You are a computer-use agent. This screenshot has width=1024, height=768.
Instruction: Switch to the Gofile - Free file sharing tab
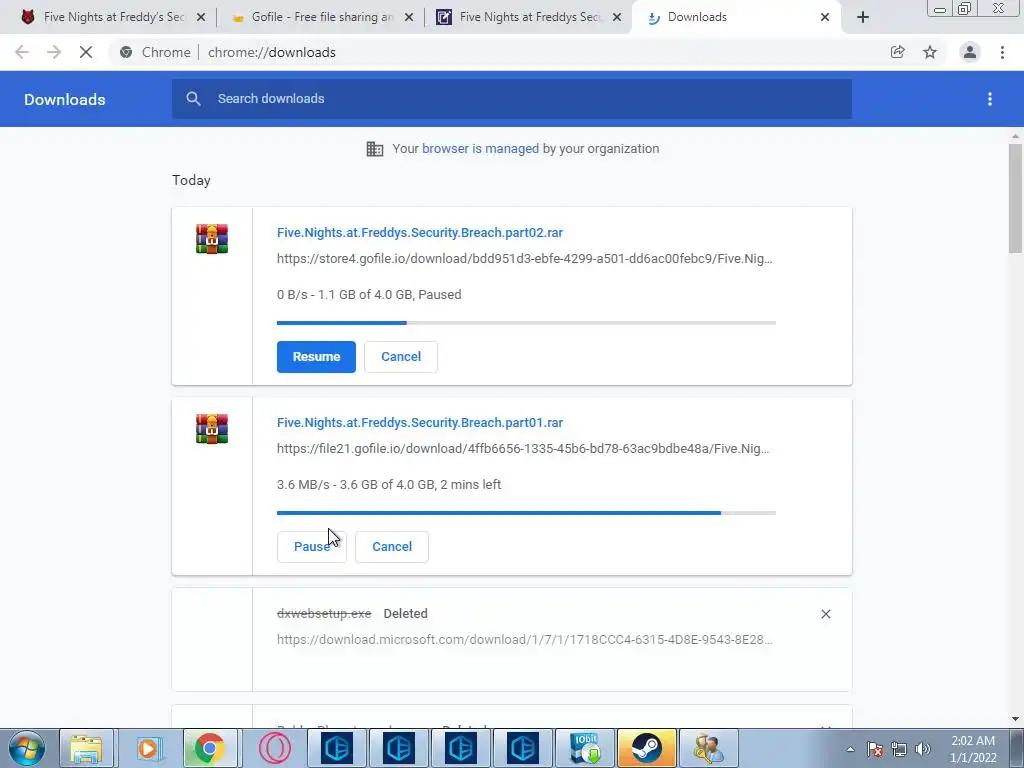pyautogui.click(x=320, y=17)
